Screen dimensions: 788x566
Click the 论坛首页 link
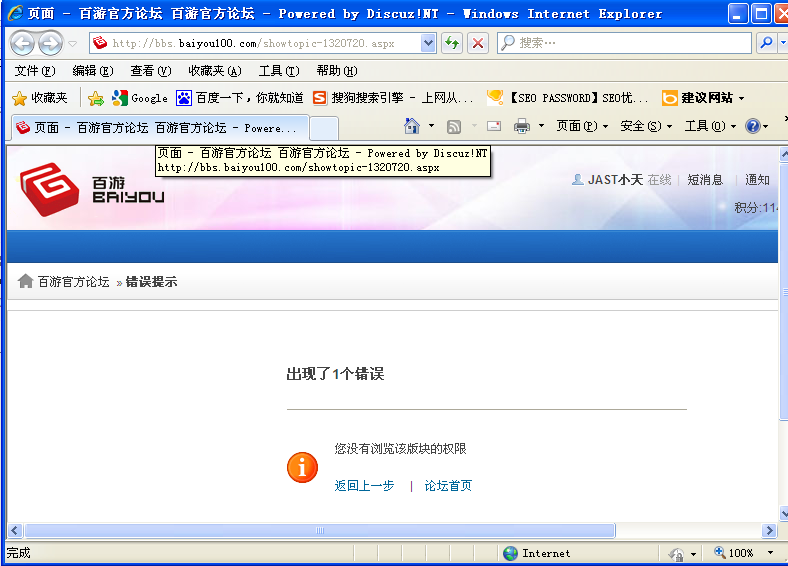point(448,486)
